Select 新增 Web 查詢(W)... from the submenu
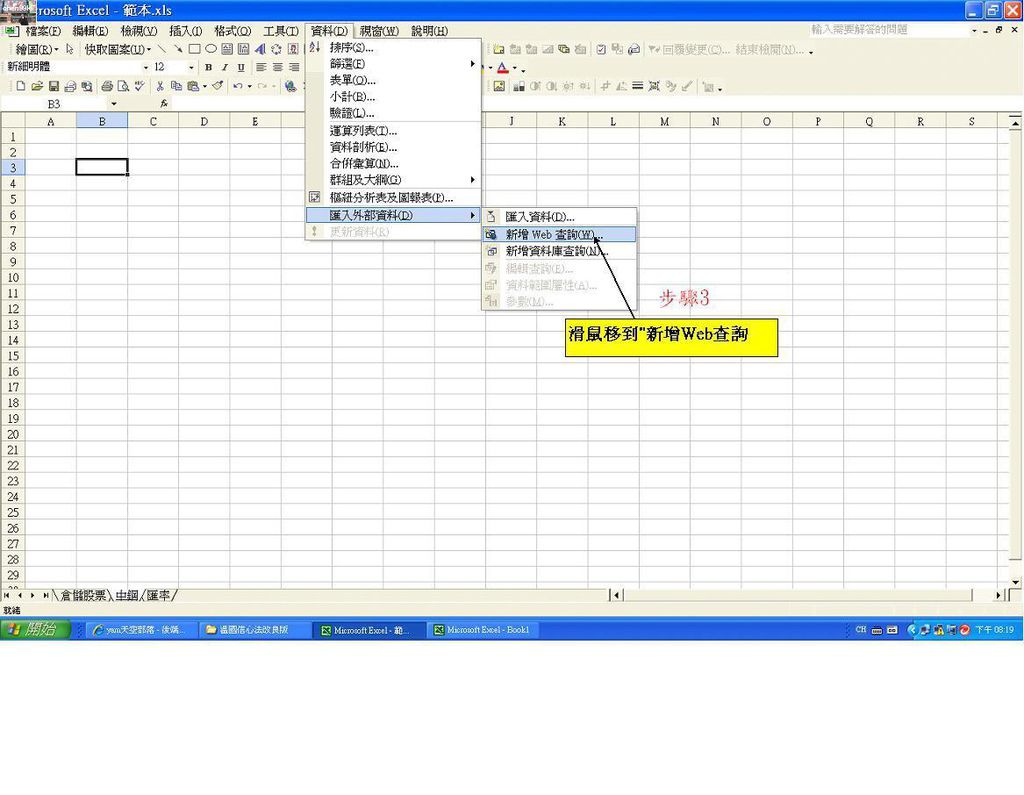The image size is (1024, 795). click(x=559, y=234)
